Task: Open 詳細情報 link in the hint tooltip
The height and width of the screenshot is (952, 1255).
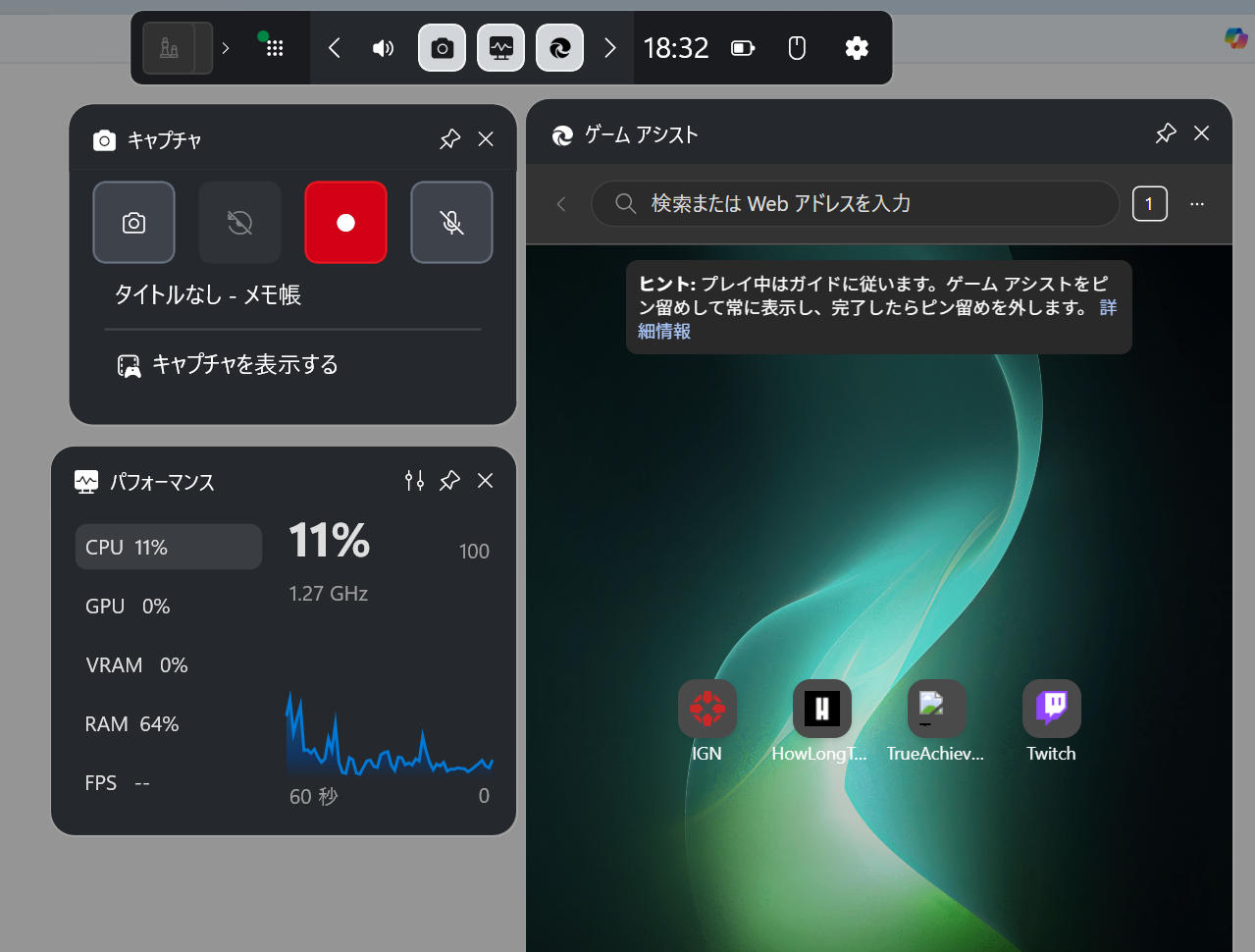Action: [663, 331]
